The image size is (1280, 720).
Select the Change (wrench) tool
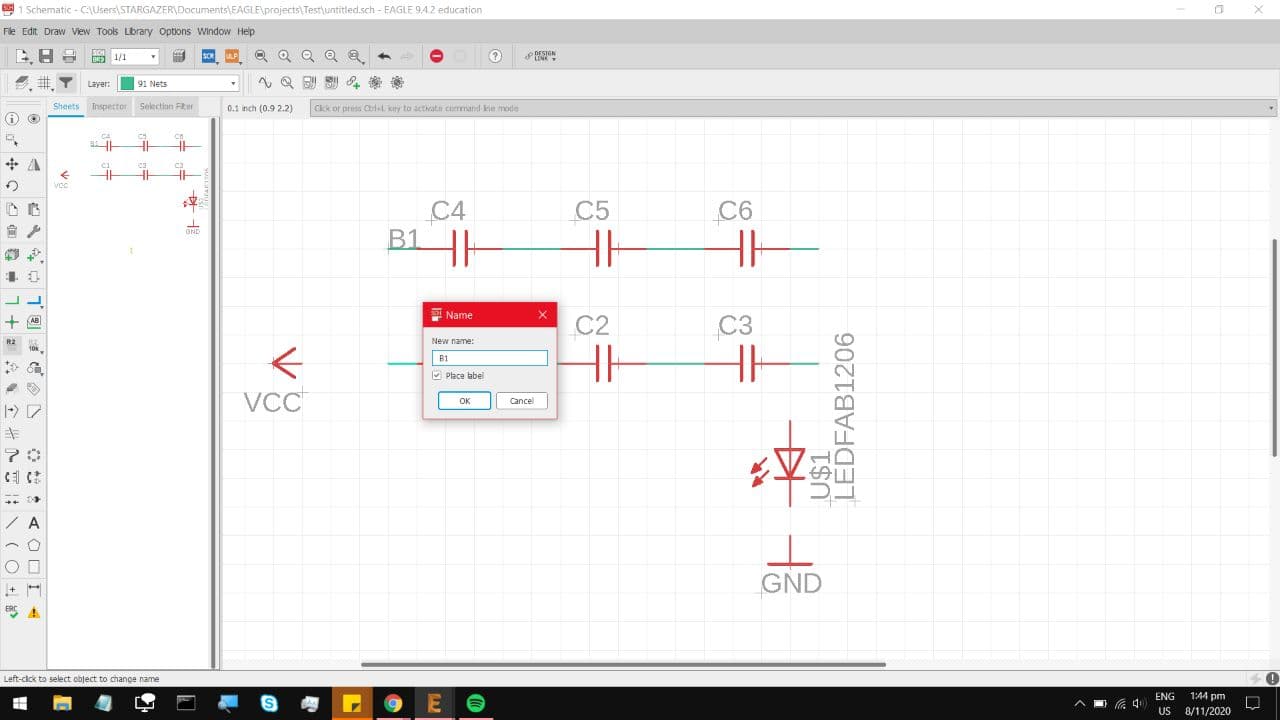pyautogui.click(x=34, y=231)
